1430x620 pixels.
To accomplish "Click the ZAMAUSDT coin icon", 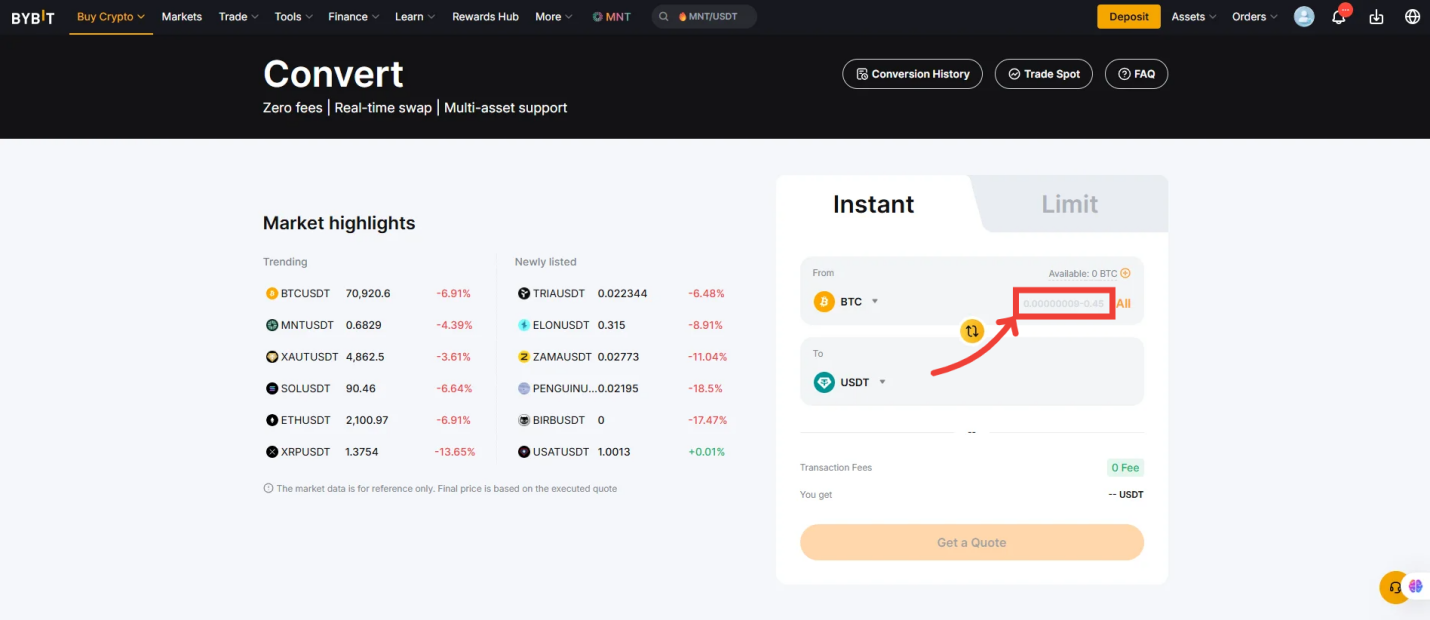I will pos(524,357).
